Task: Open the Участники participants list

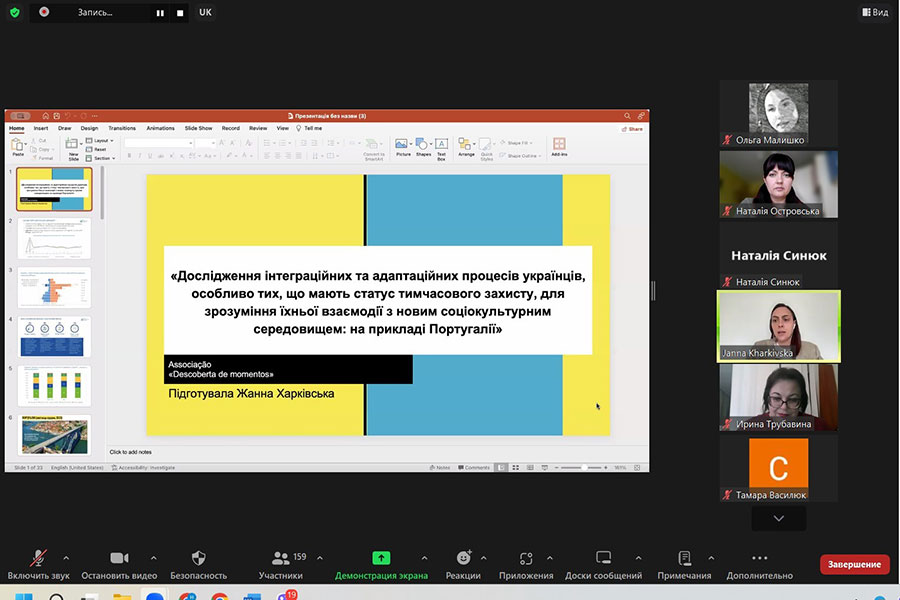Action: 280,558
